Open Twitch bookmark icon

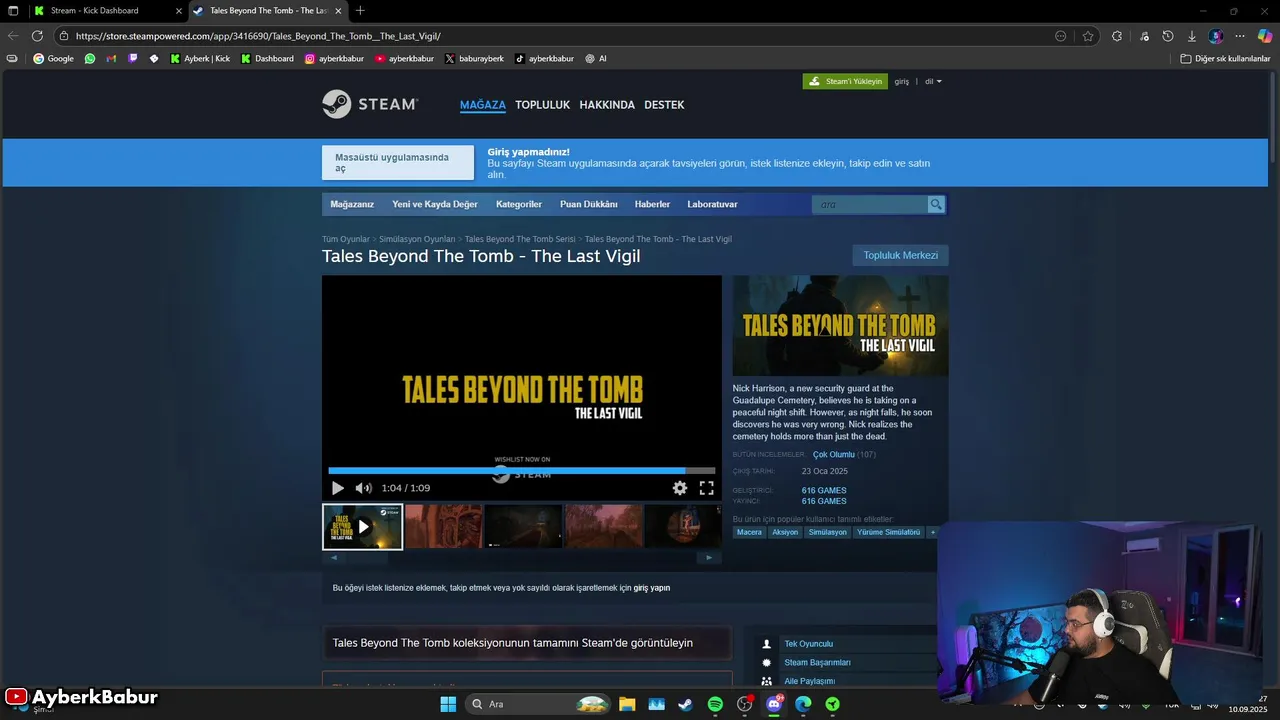coord(133,59)
